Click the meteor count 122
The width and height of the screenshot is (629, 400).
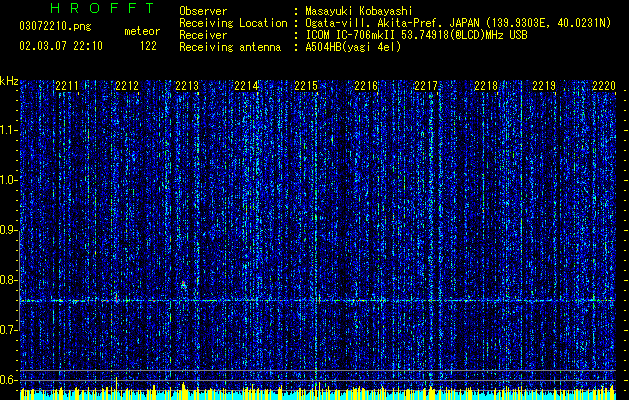pyautogui.click(x=148, y=46)
